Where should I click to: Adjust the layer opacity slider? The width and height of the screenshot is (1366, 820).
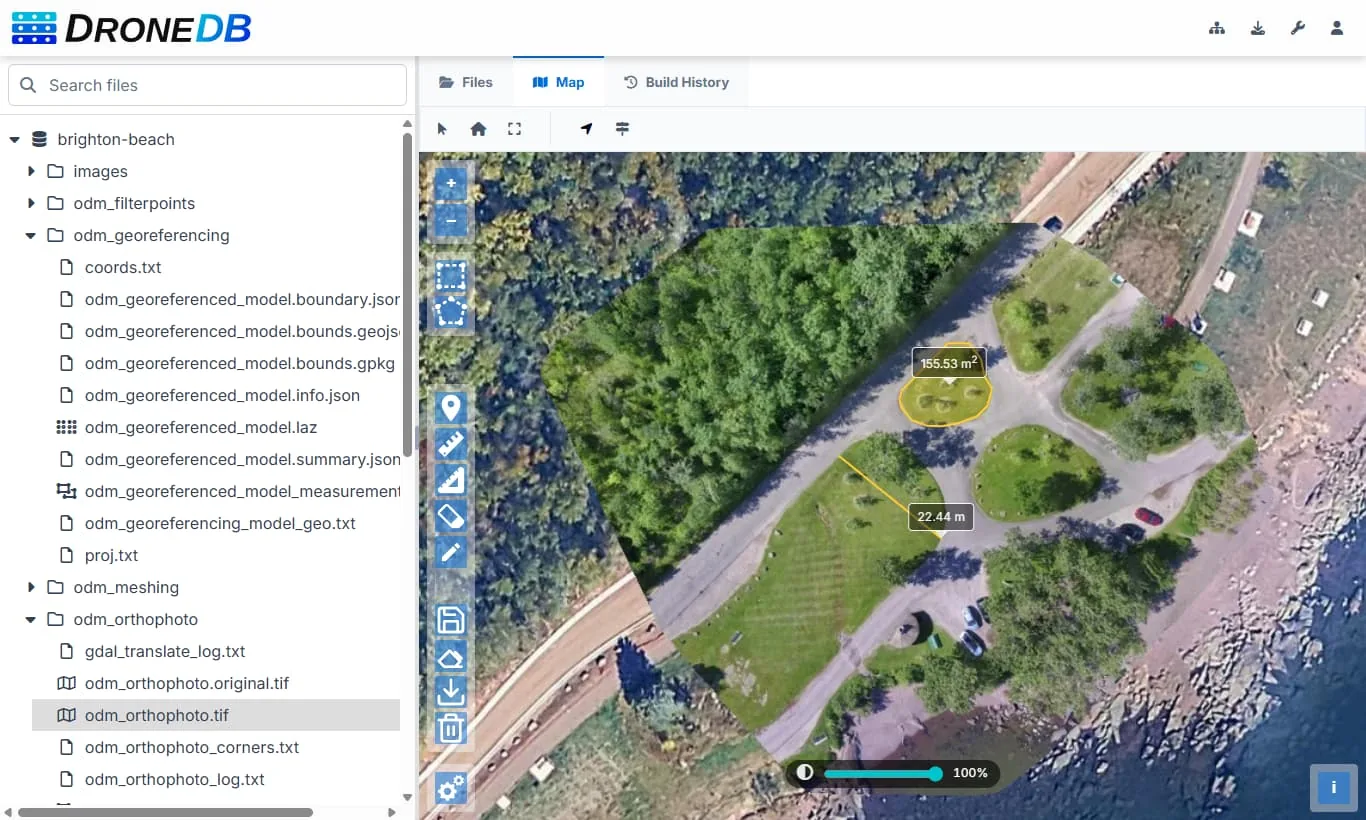tap(880, 774)
